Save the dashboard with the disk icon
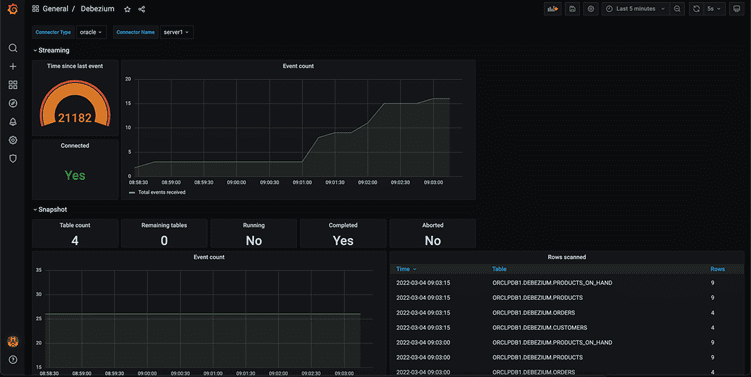Screen dimensions: 751x377 point(572,9)
